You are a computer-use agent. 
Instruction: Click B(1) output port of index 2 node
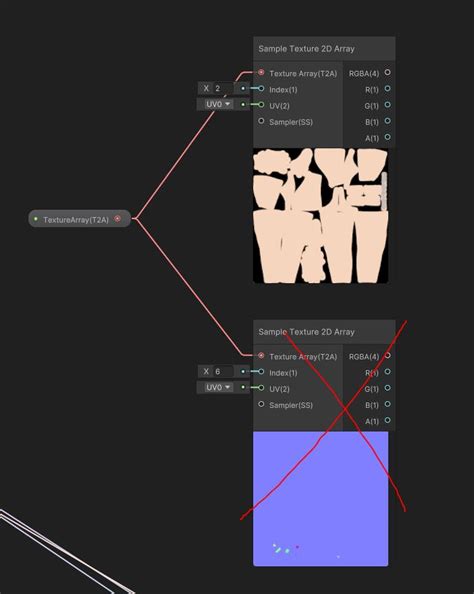[387, 121]
